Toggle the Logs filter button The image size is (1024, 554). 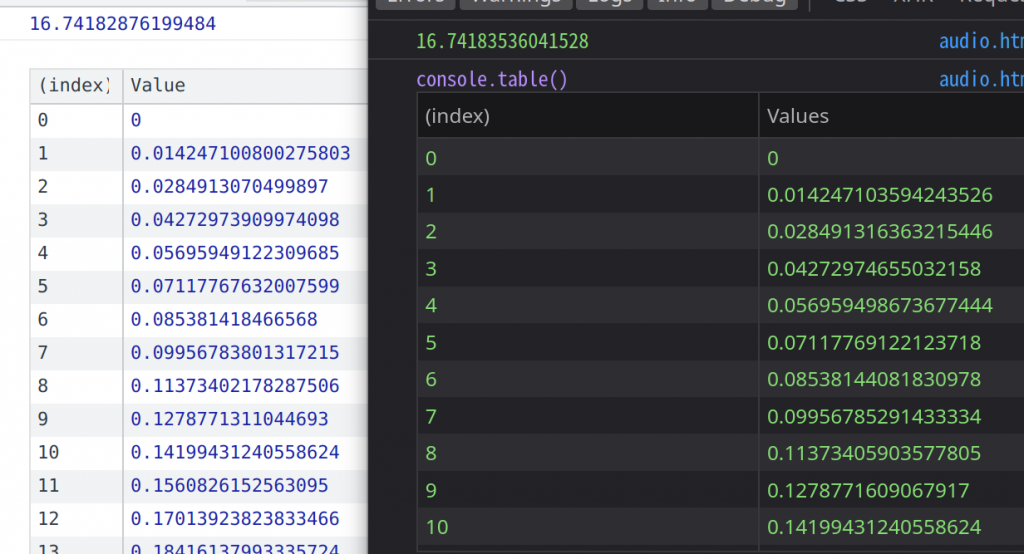(610, 3)
